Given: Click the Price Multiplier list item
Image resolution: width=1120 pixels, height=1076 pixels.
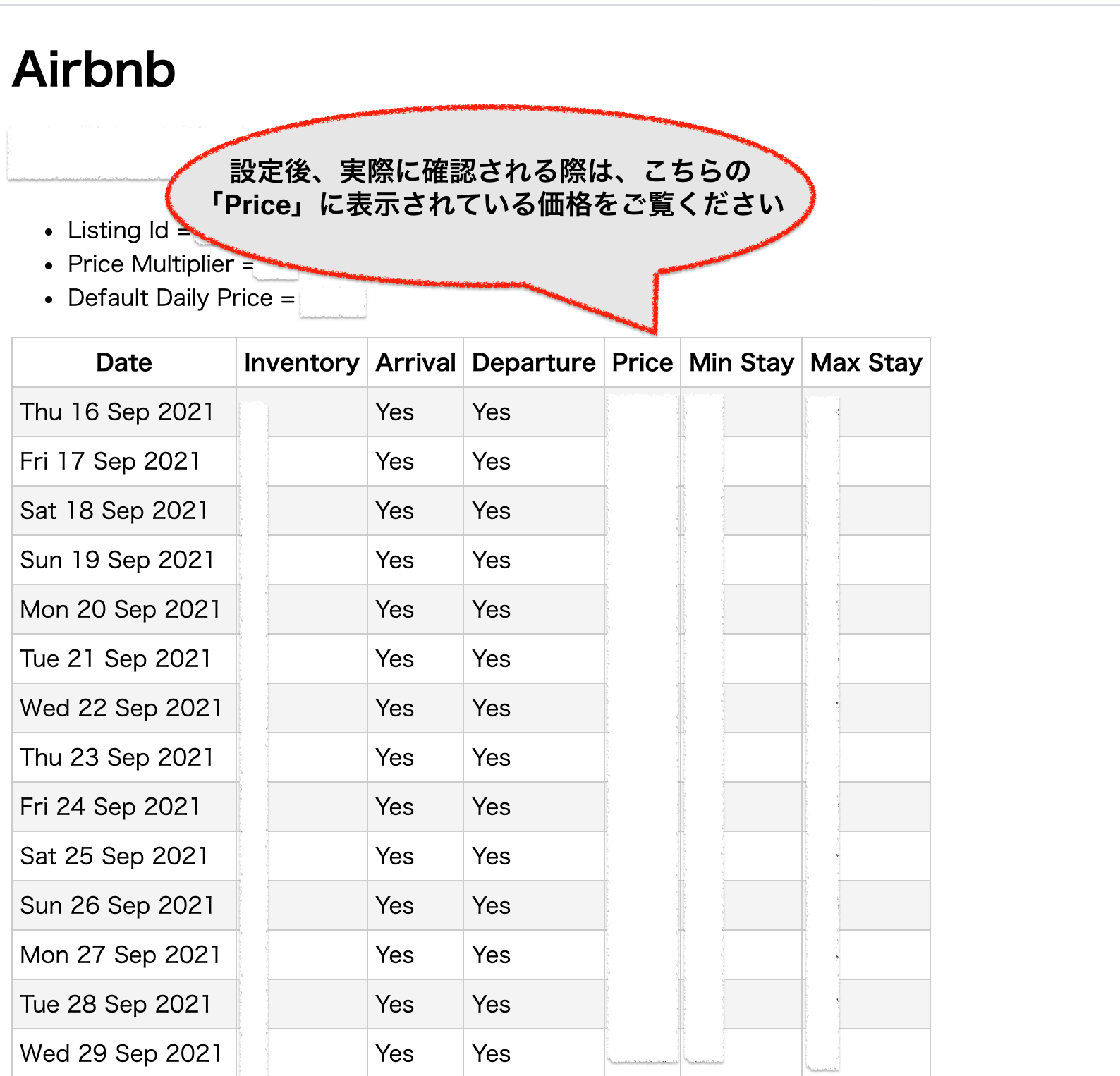Looking at the screenshot, I should click(151, 264).
